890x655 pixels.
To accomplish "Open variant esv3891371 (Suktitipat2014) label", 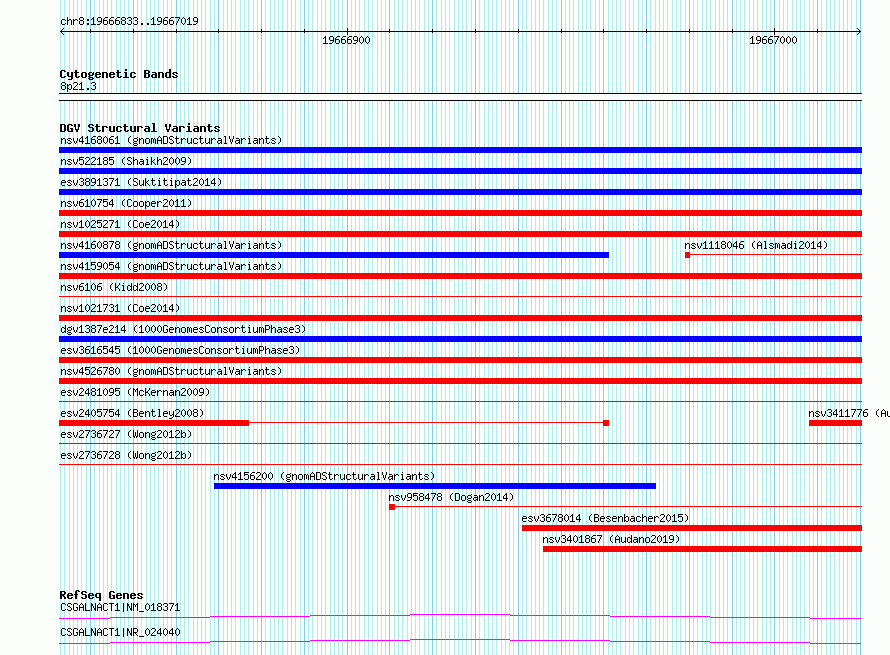I will pyautogui.click(x=141, y=182).
